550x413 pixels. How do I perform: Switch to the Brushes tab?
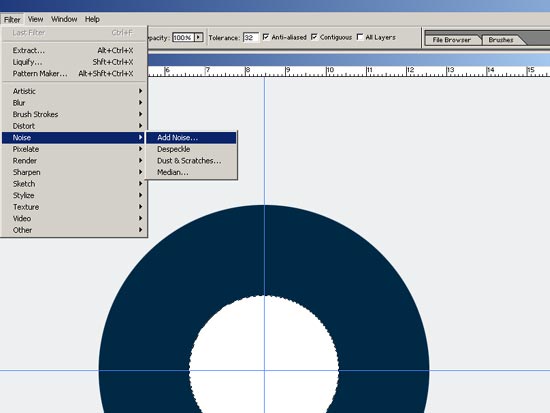pos(501,40)
